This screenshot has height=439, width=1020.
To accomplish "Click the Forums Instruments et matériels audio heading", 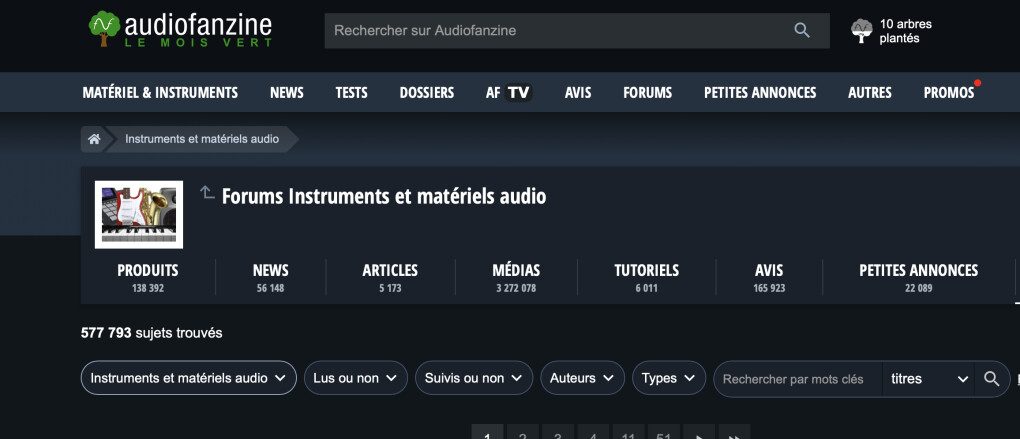I will [x=384, y=196].
